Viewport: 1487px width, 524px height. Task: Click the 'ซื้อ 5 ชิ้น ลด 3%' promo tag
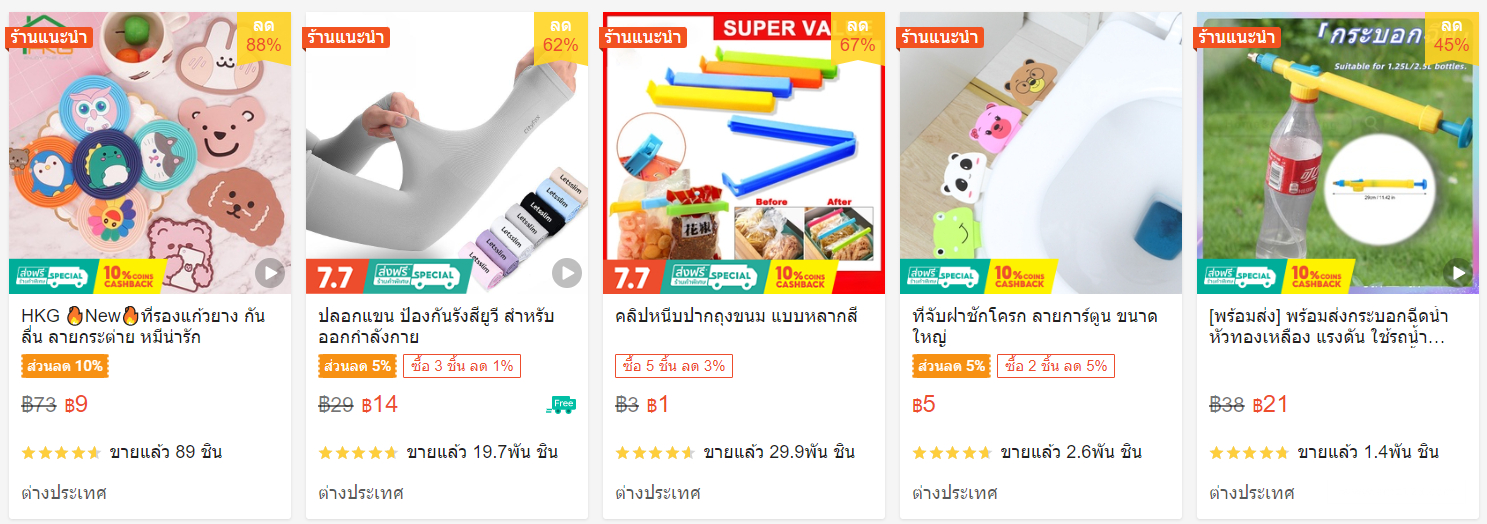(x=674, y=366)
